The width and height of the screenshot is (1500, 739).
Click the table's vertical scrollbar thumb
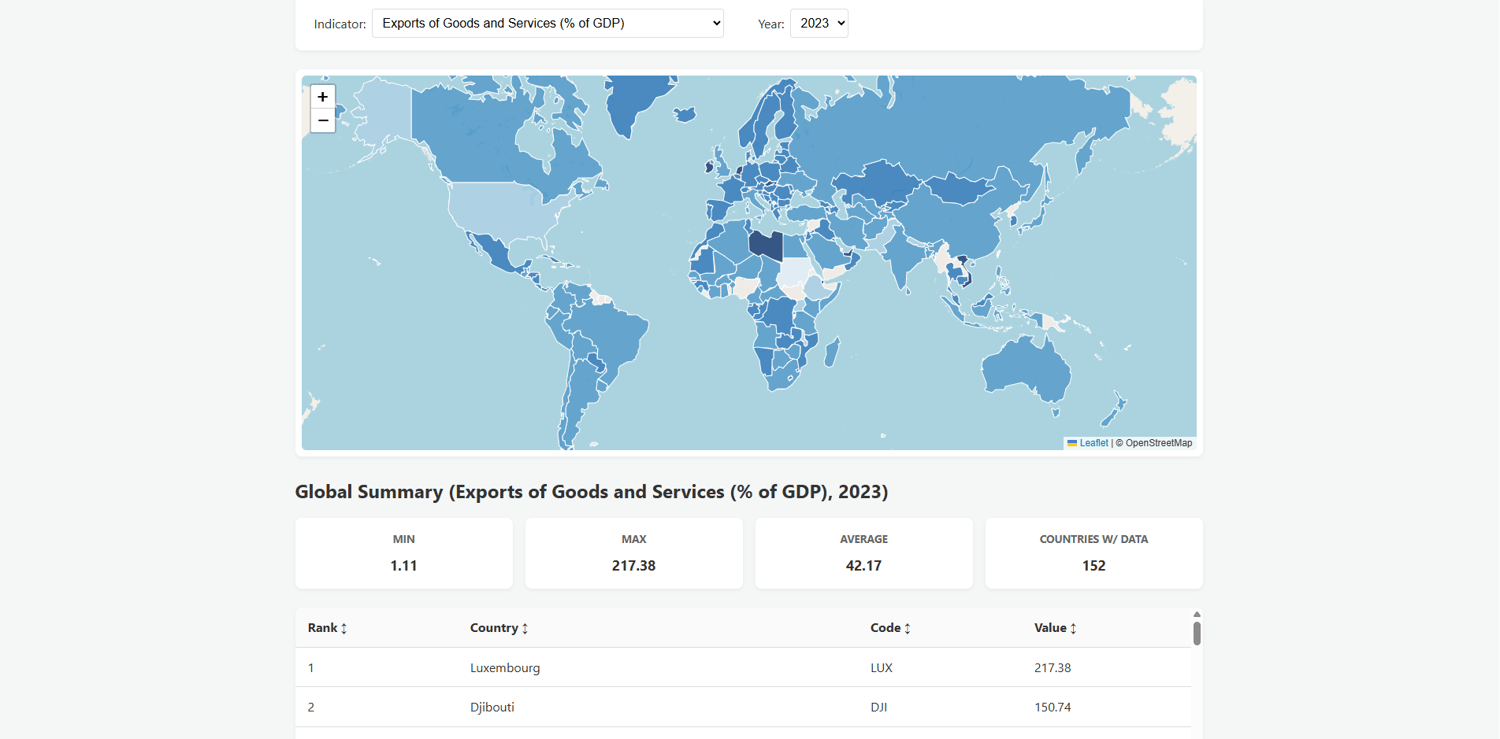(x=1196, y=632)
